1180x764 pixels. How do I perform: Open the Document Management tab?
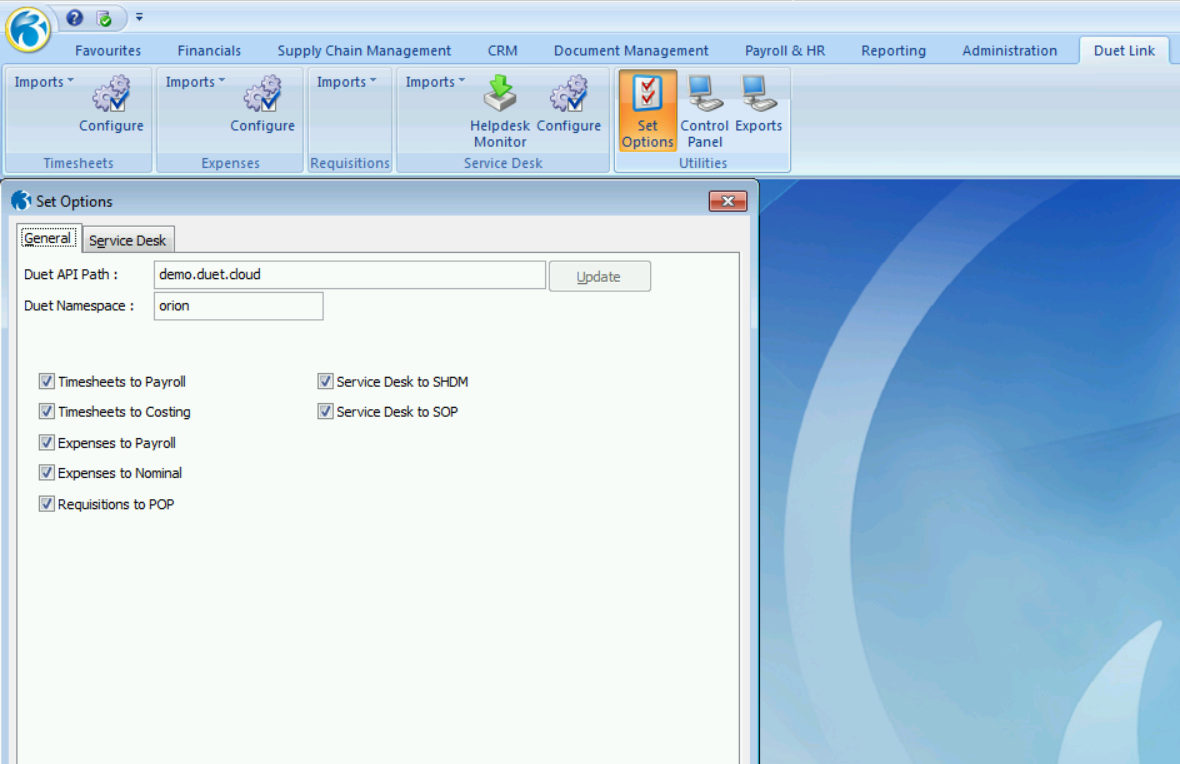click(631, 50)
